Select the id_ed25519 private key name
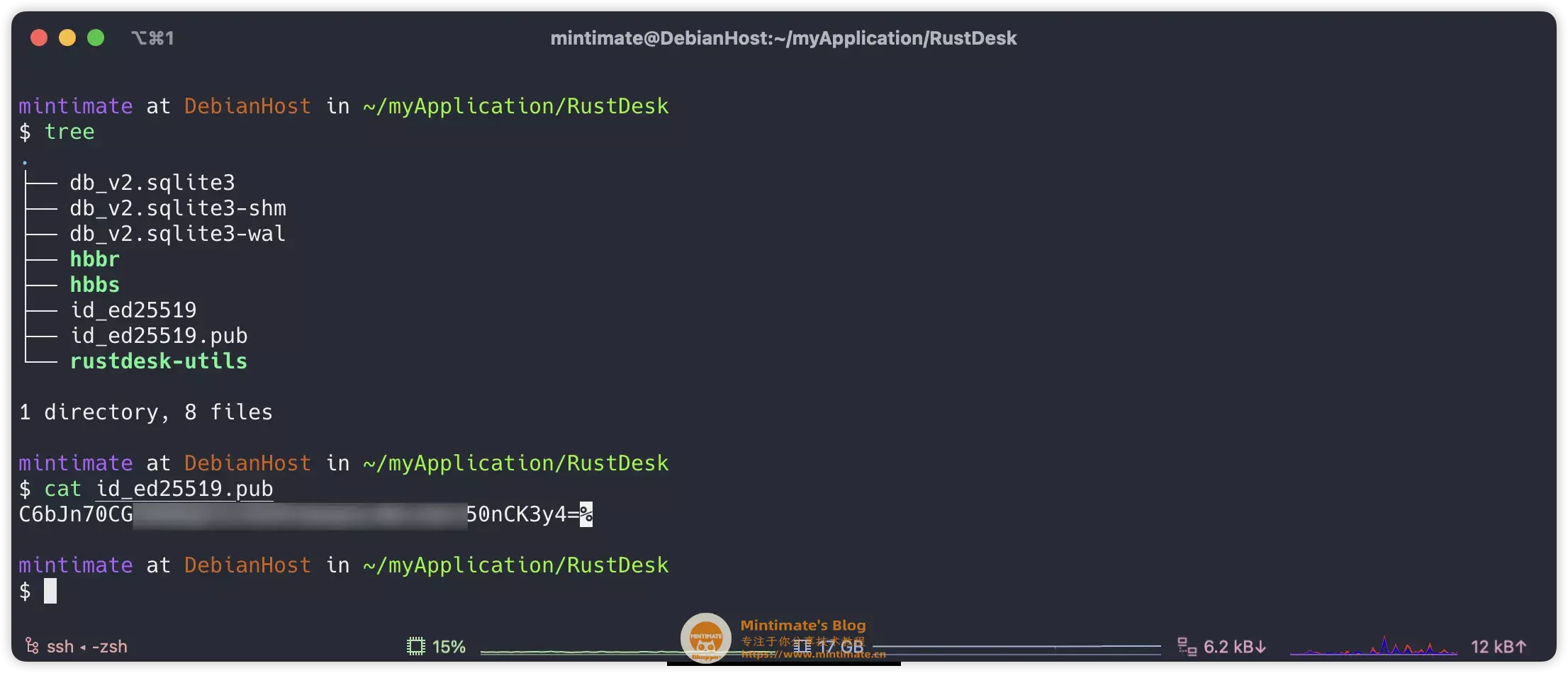Screen dimensions: 1568x673 pos(133,310)
